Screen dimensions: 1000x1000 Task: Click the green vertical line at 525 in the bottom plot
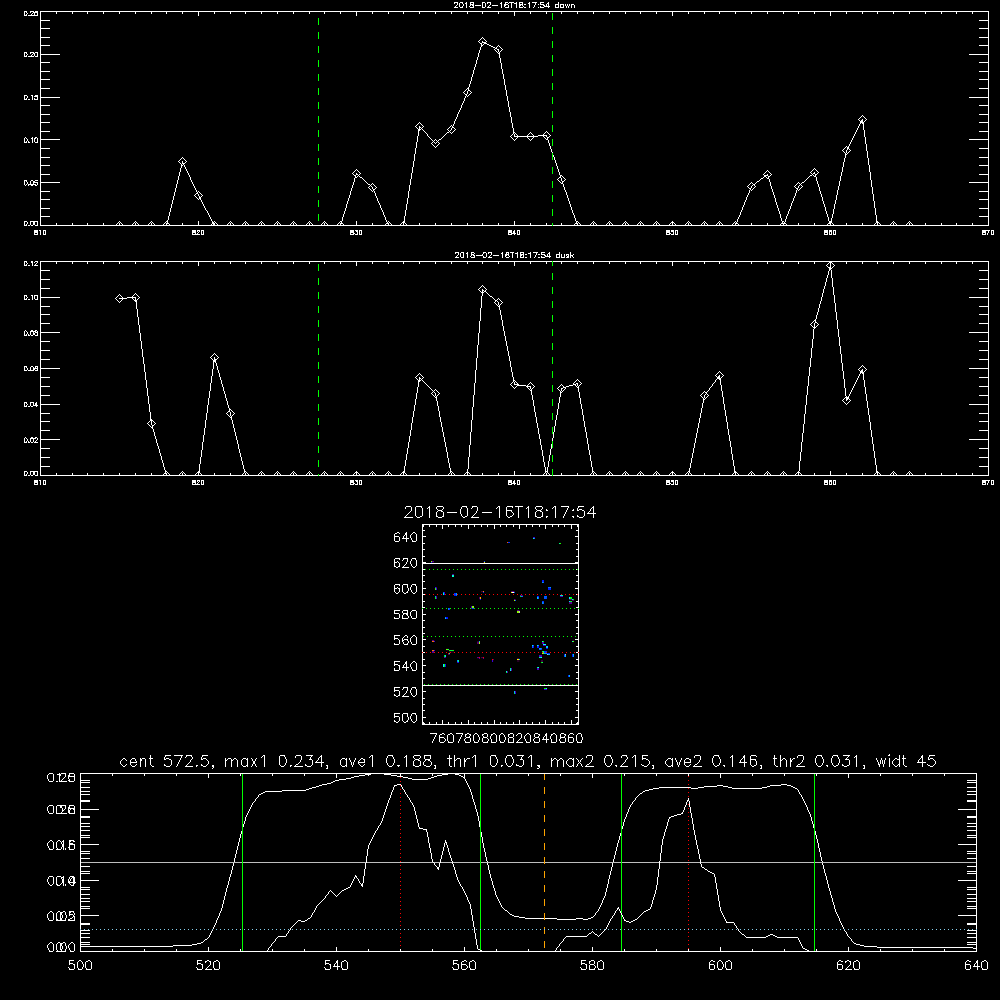[242, 862]
